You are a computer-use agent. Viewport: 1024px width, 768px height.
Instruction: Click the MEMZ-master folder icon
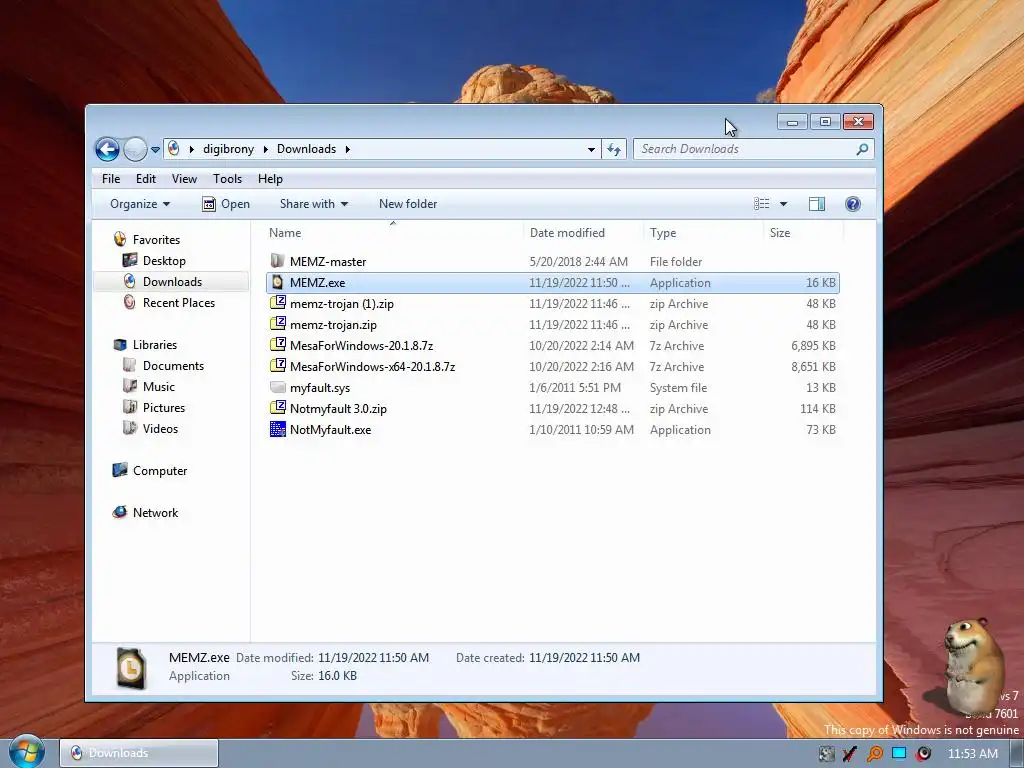(278, 261)
